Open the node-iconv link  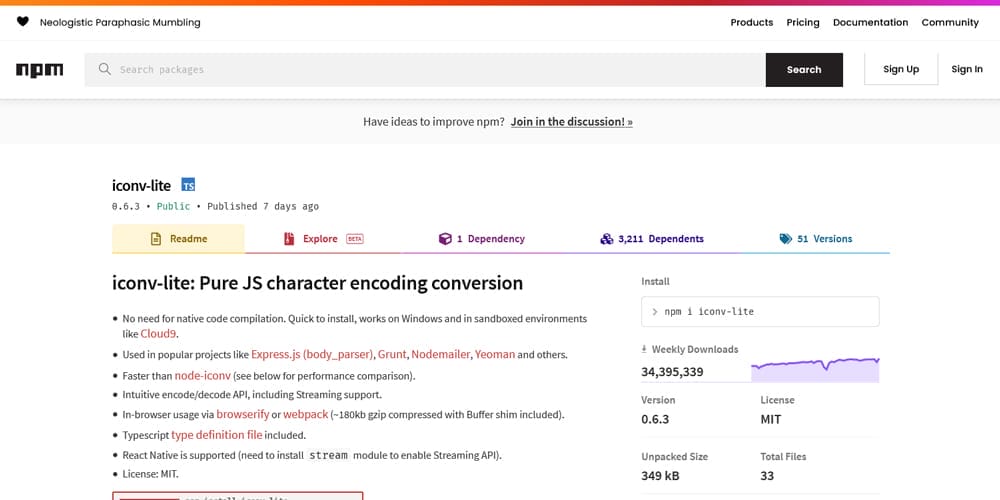coord(202,376)
